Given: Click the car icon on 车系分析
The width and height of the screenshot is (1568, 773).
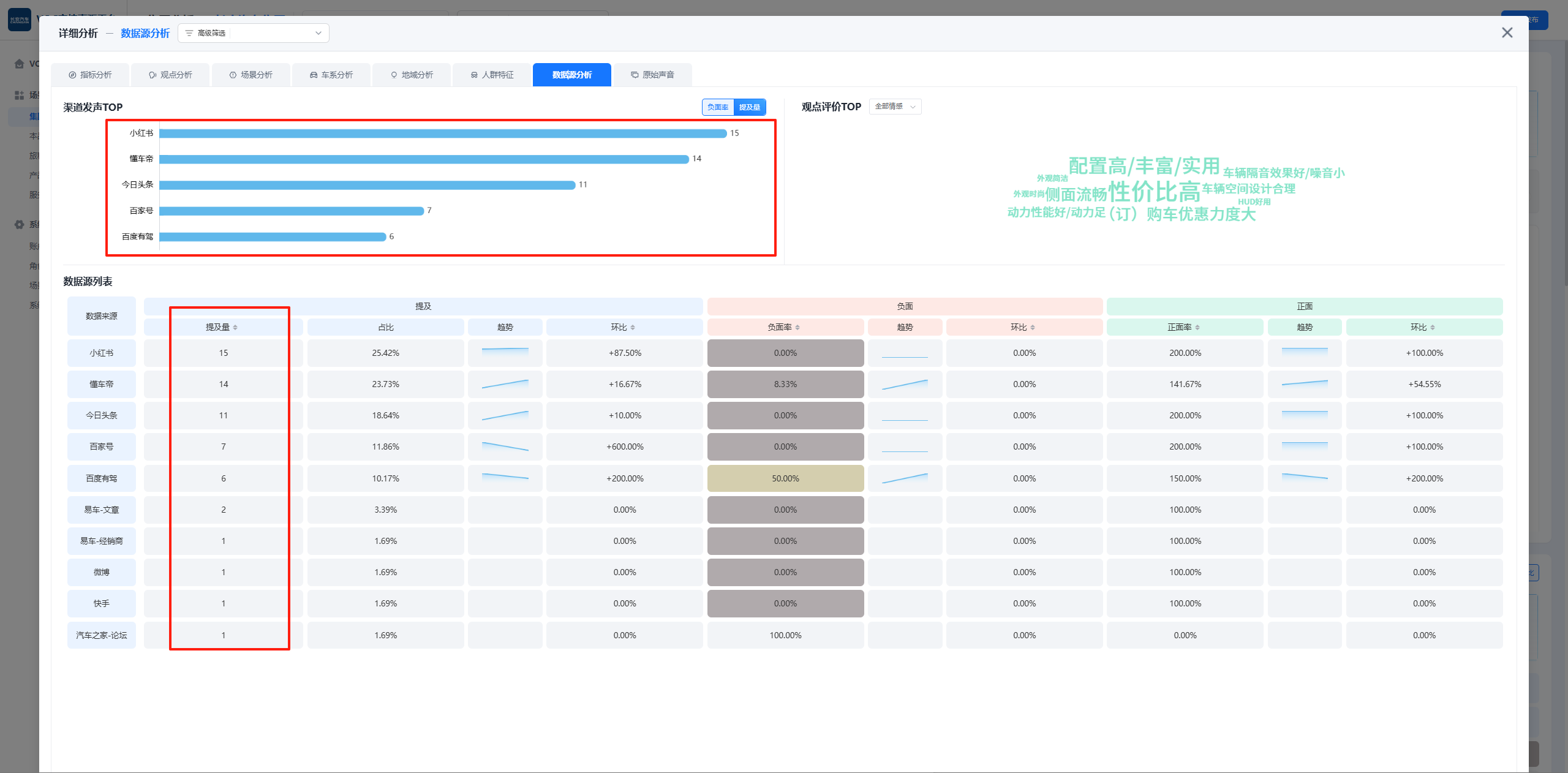Looking at the screenshot, I should click(314, 75).
